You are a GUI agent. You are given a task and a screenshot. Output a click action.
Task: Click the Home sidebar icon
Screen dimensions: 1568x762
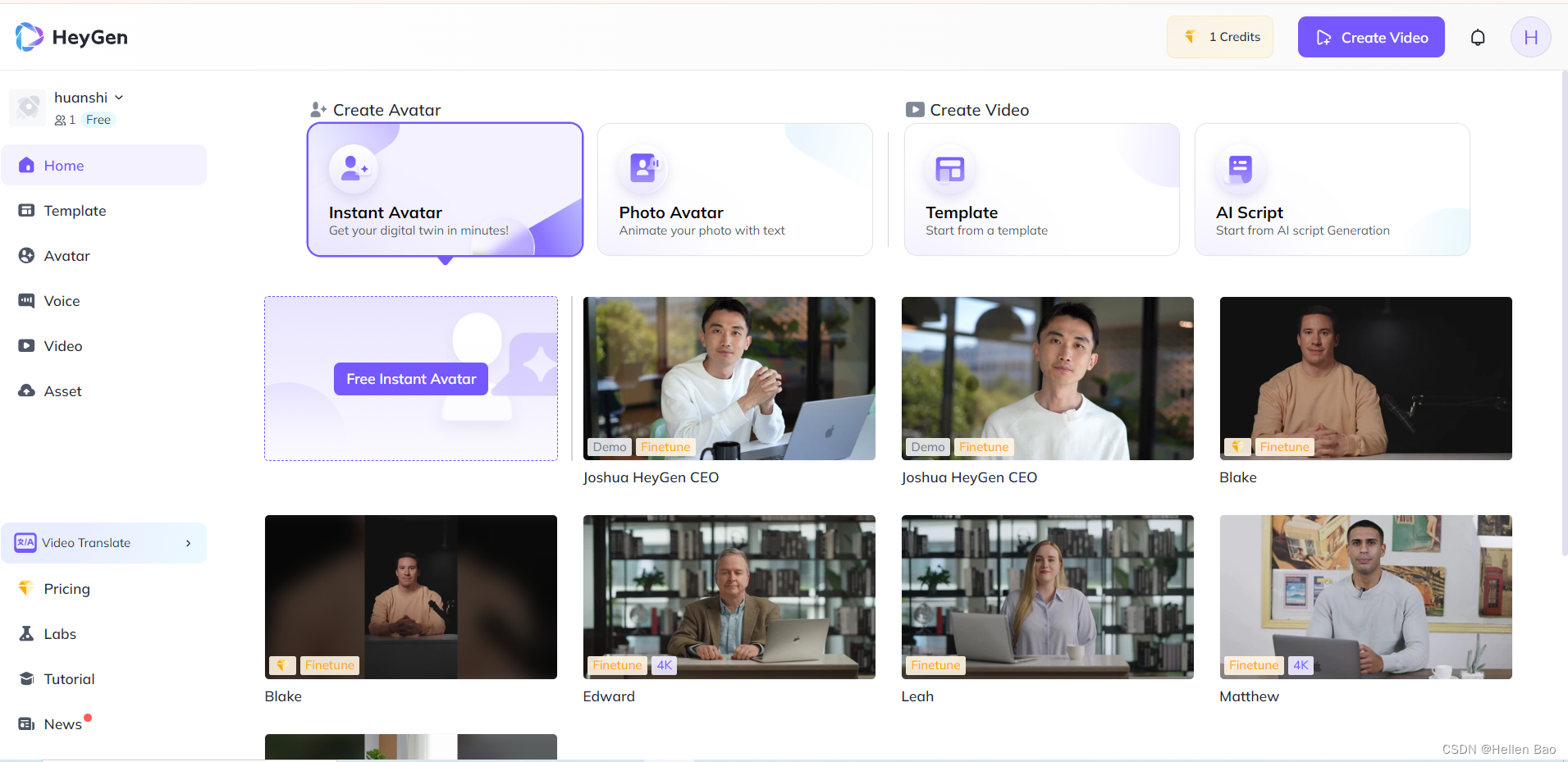tap(26, 165)
